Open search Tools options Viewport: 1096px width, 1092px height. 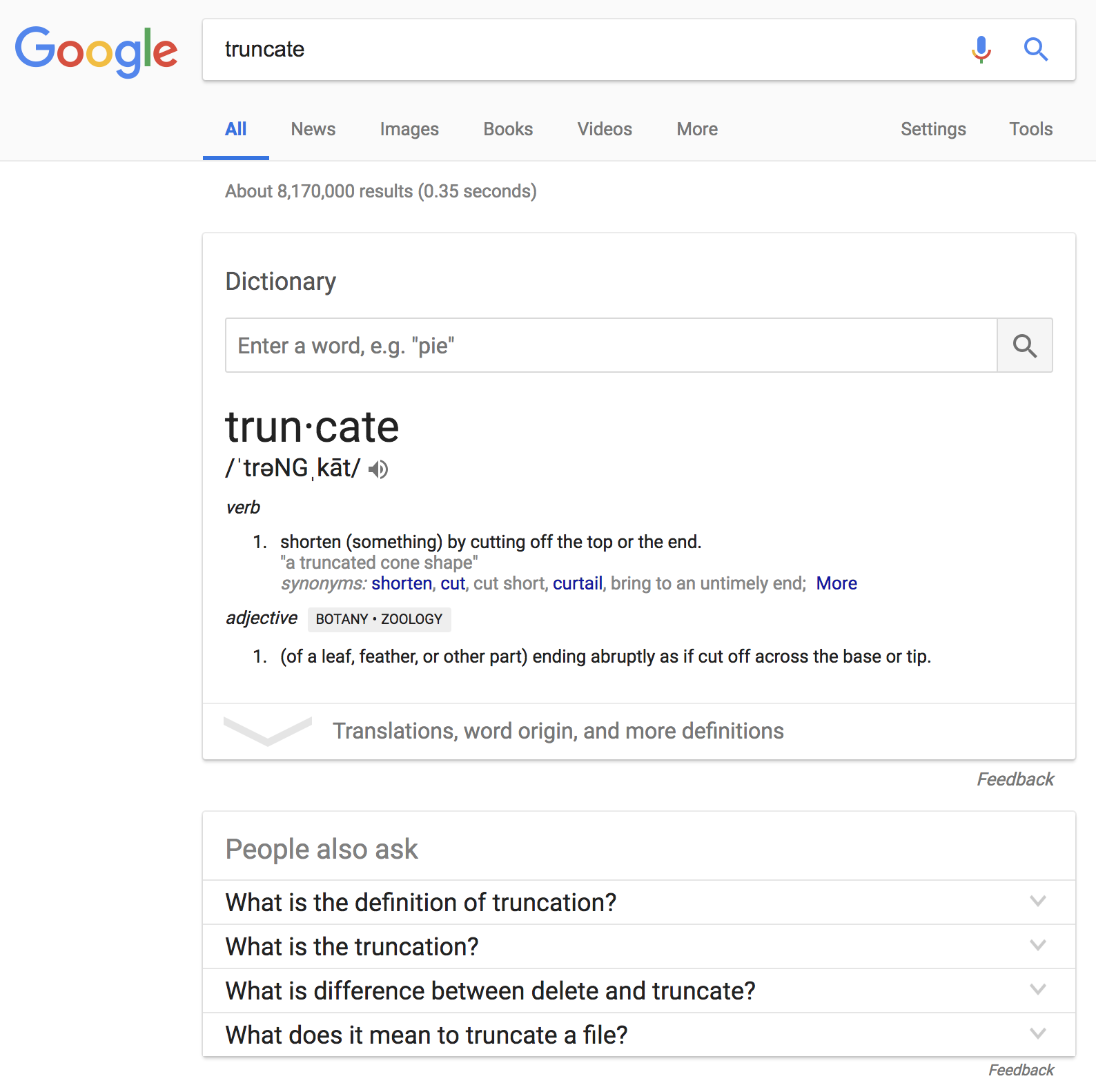tap(1030, 129)
